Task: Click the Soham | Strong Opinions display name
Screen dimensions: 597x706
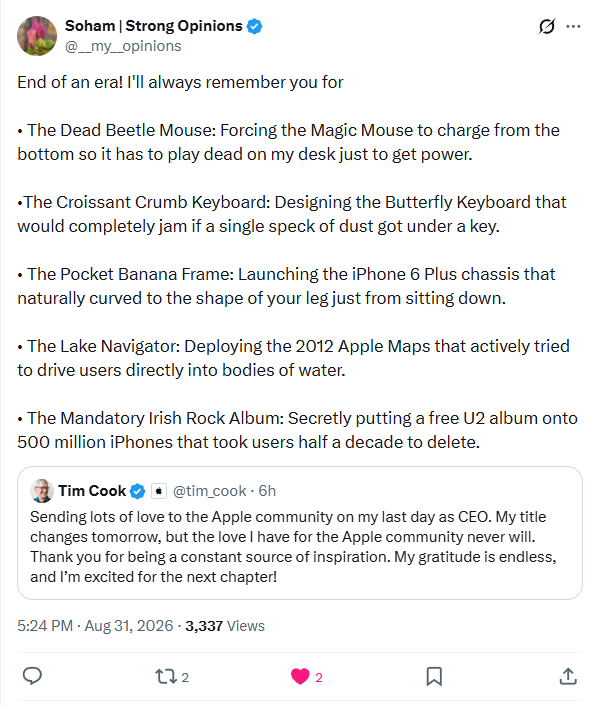Action: coord(154,26)
